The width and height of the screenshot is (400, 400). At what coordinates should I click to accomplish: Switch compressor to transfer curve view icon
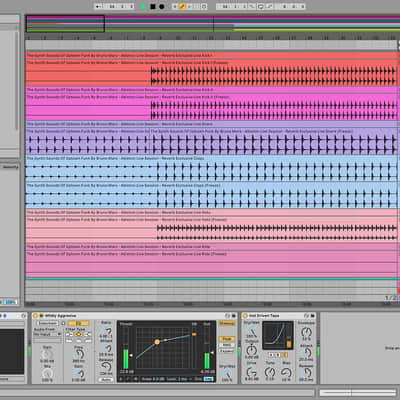128,379
